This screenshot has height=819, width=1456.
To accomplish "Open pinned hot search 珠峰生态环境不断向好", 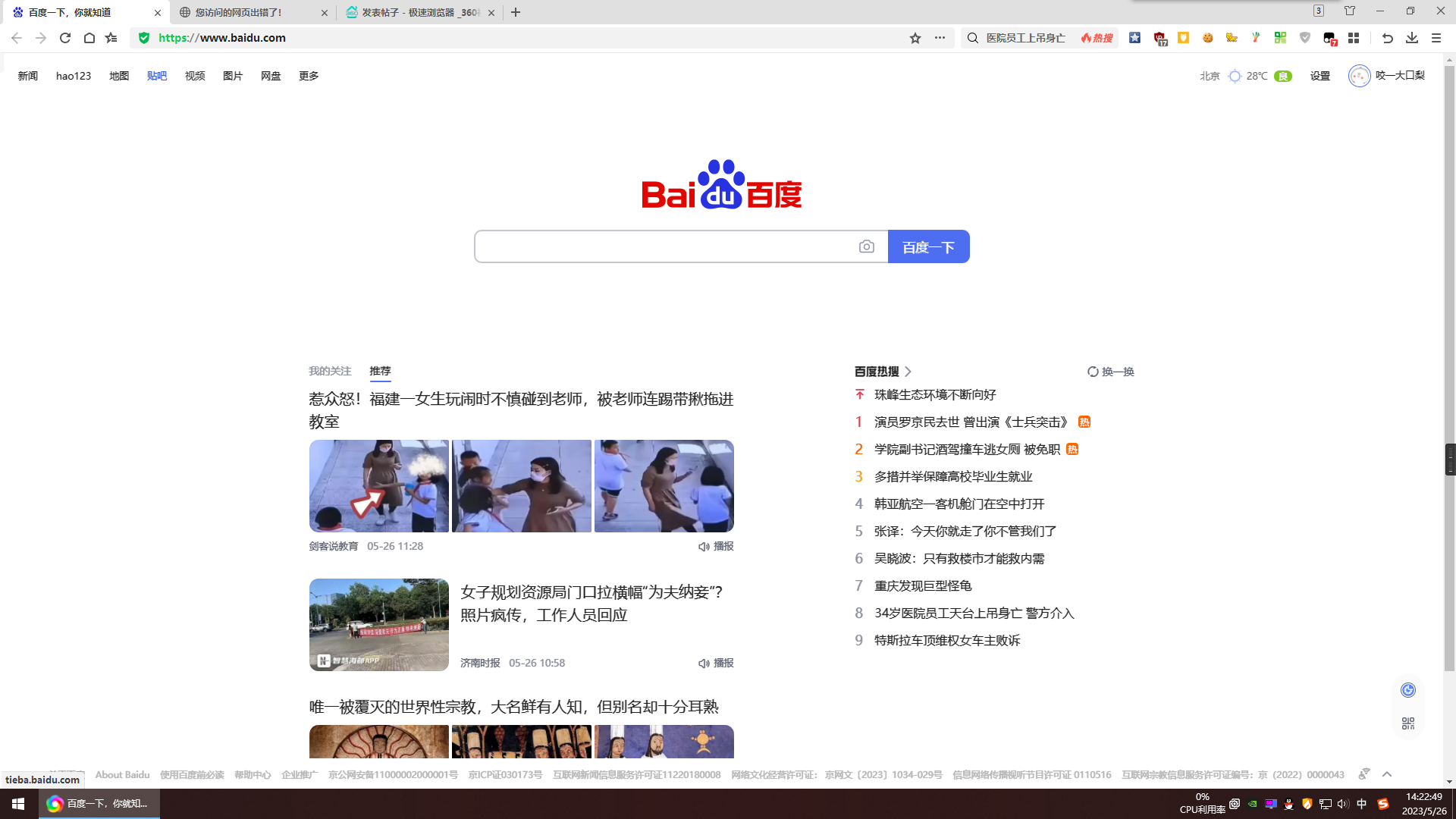I will (935, 394).
